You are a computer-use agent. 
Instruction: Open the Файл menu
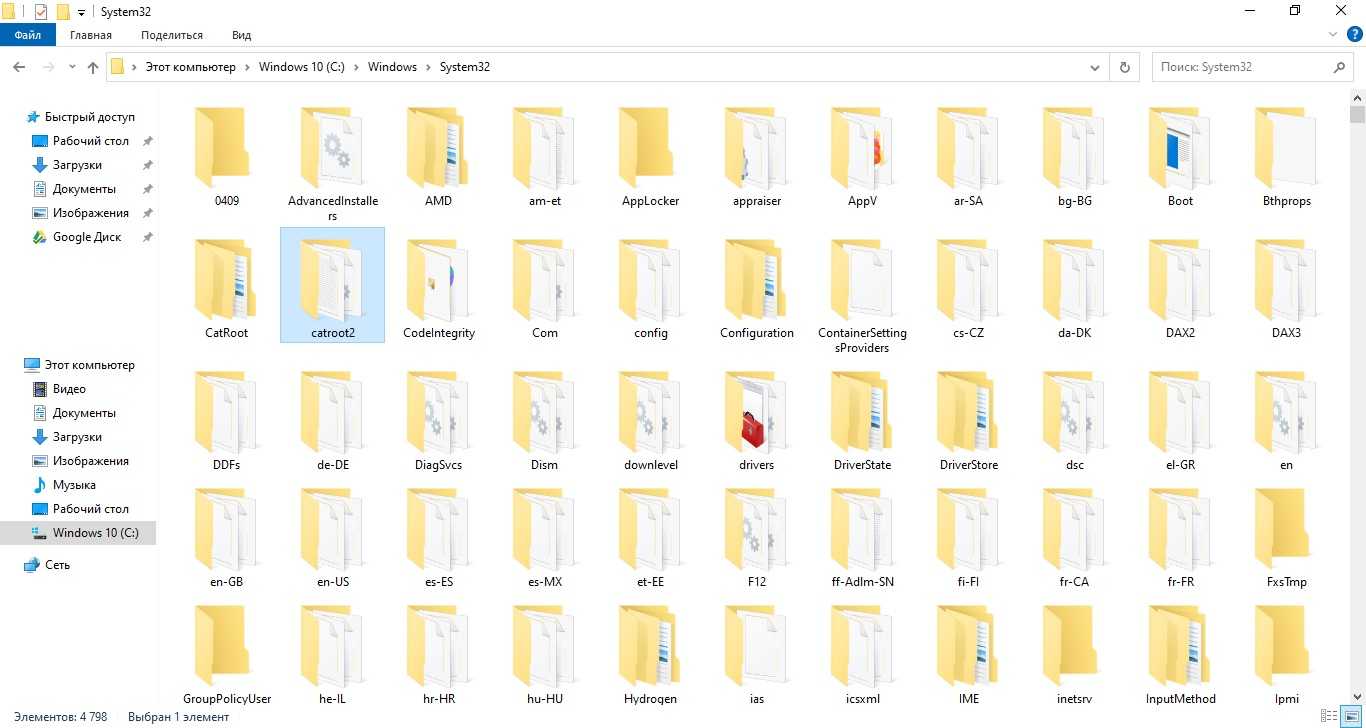28,35
